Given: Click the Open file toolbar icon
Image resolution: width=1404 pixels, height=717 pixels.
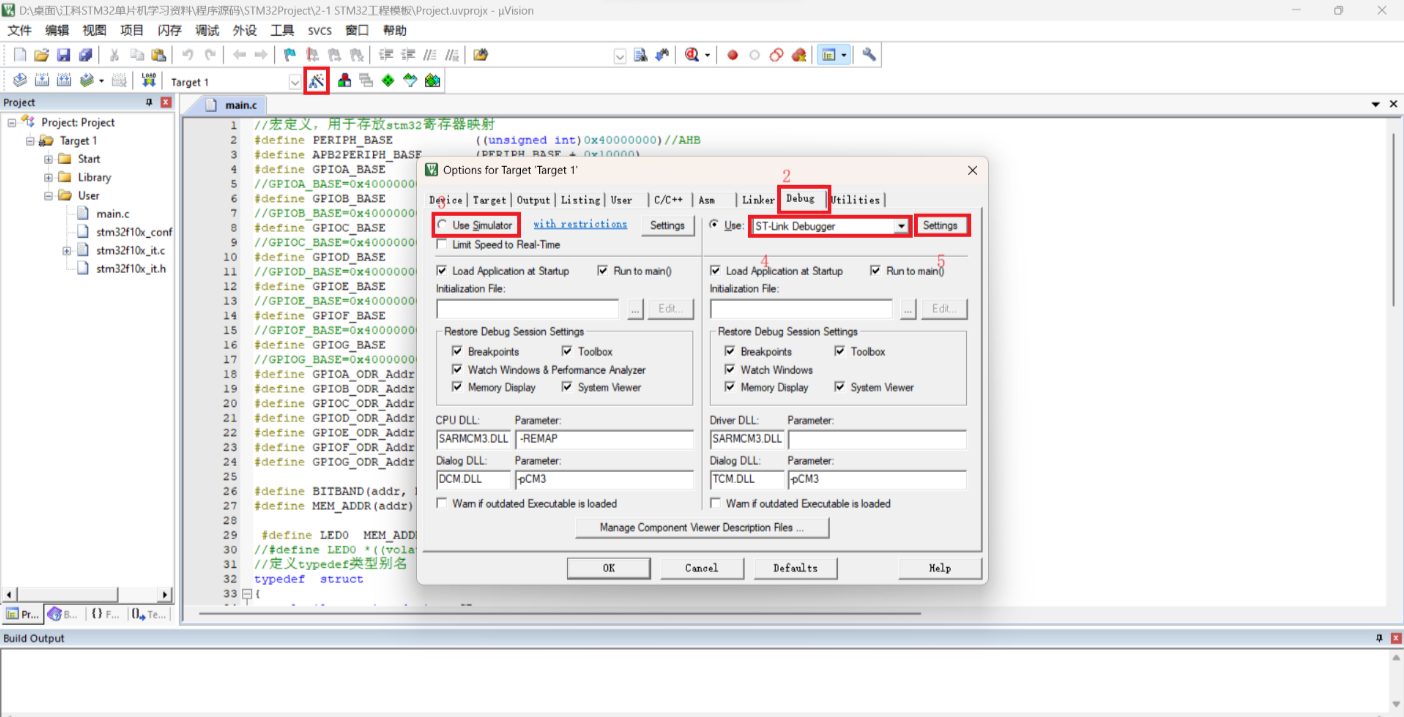Looking at the screenshot, I should pyautogui.click(x=41, y=55).
